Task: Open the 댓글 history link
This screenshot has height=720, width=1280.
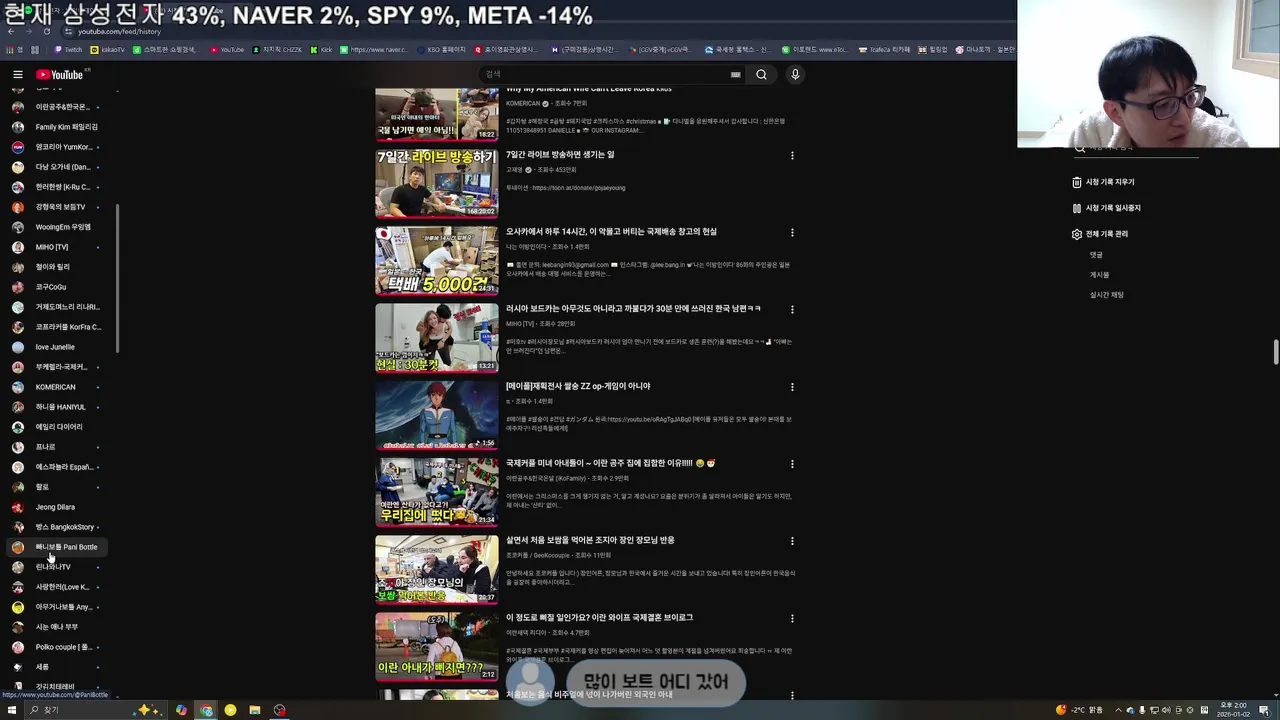Action: tap(1096, 255)
